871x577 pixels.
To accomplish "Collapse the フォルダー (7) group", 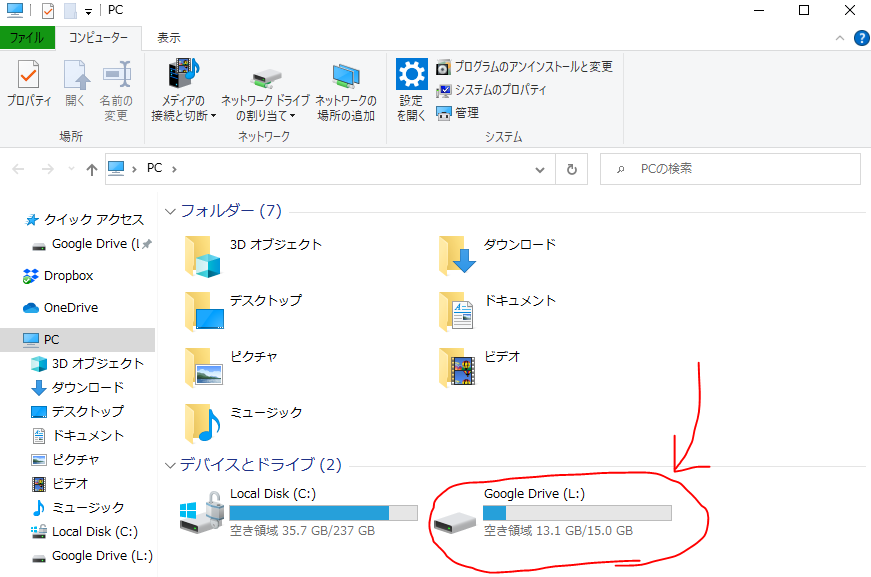I will point(171,212).
